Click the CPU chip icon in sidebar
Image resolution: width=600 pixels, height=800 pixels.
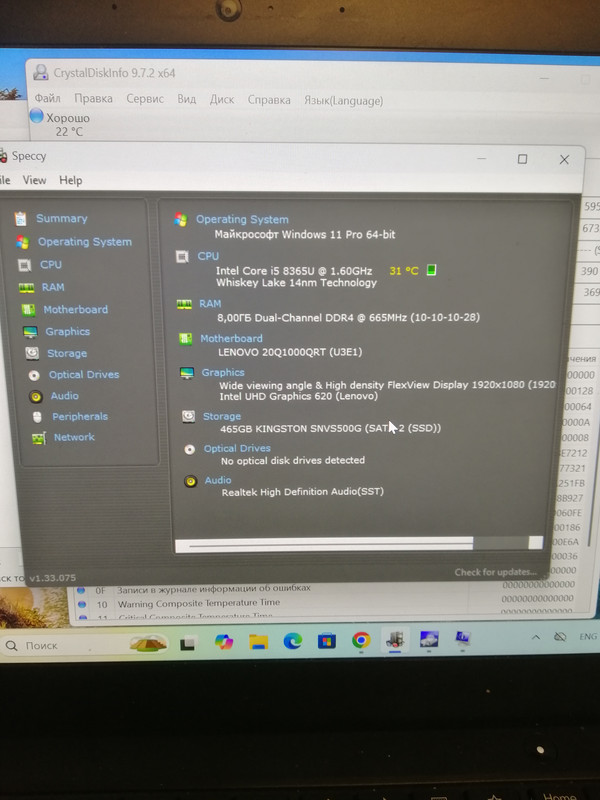pyautogui.click(x=24, y=265)
